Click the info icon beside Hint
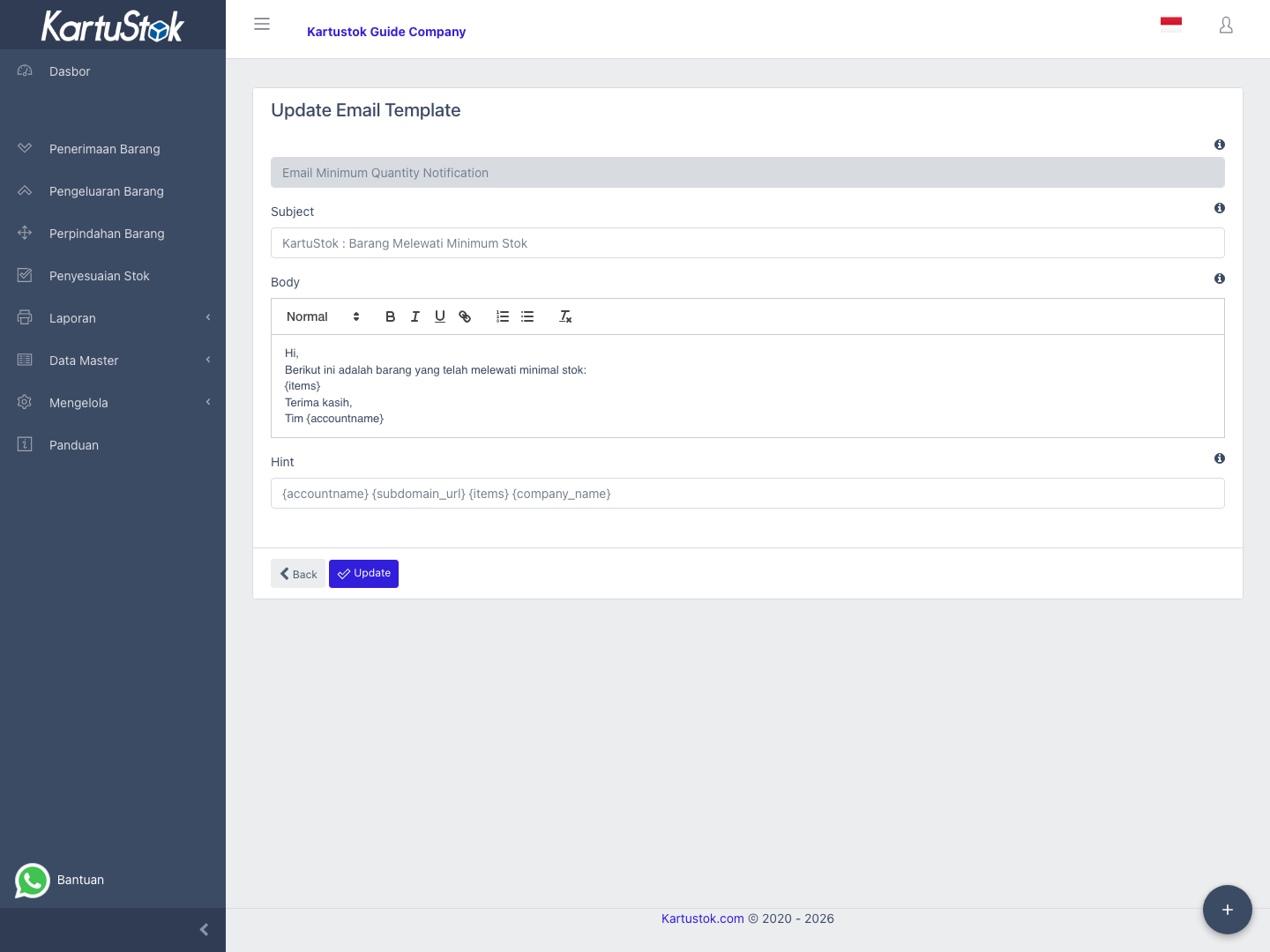1270x952 pixels. (x=1220, y=458)
